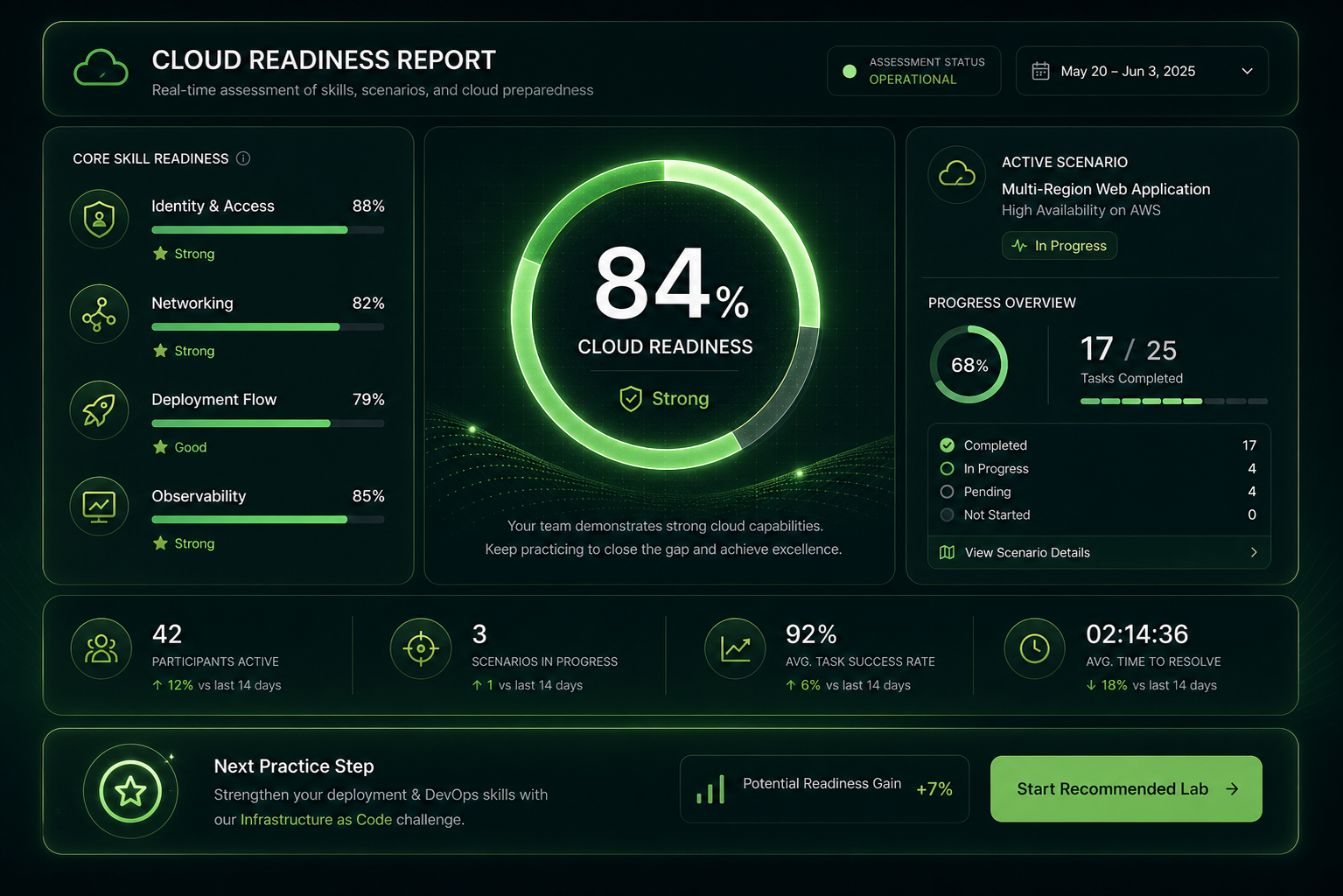Click the info icon beside Core Skill Readiness

click(x=243, y=158)
